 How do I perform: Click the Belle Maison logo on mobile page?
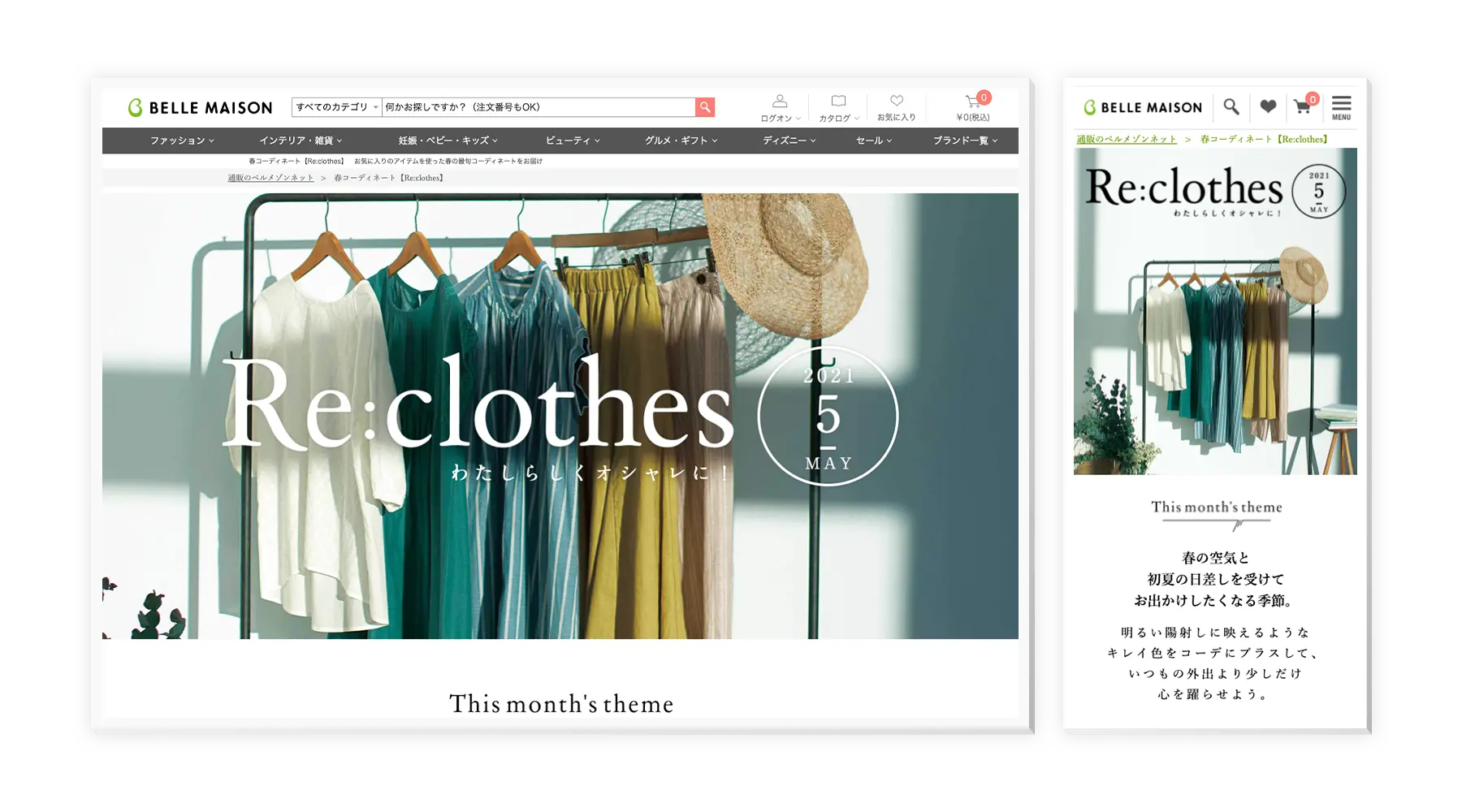[x=1143, y=107]
